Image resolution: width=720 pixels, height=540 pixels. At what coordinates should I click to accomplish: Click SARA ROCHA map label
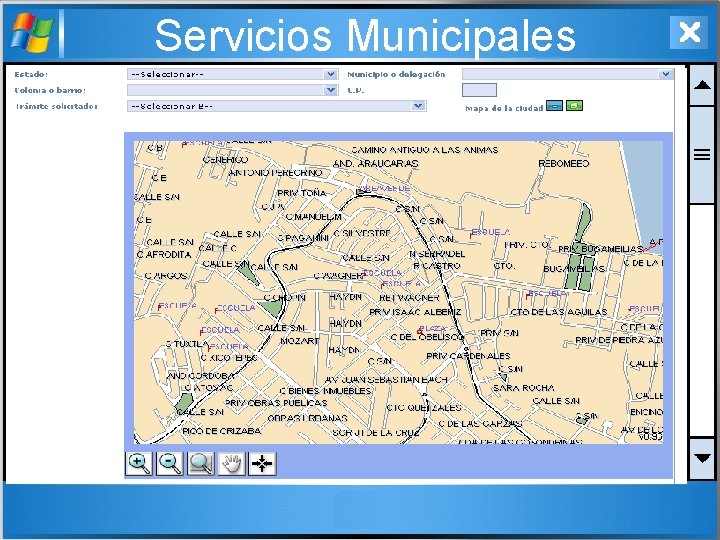pyautogui.click(x=523, y=388)
